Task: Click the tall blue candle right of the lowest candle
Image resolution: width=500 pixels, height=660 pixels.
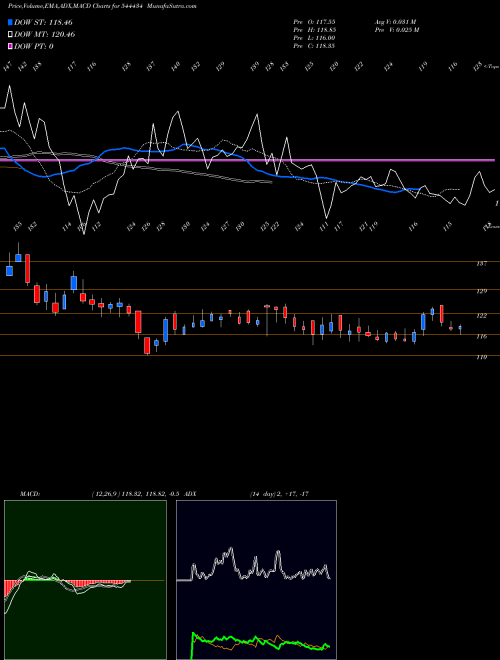Action: (x=165, y=330)
